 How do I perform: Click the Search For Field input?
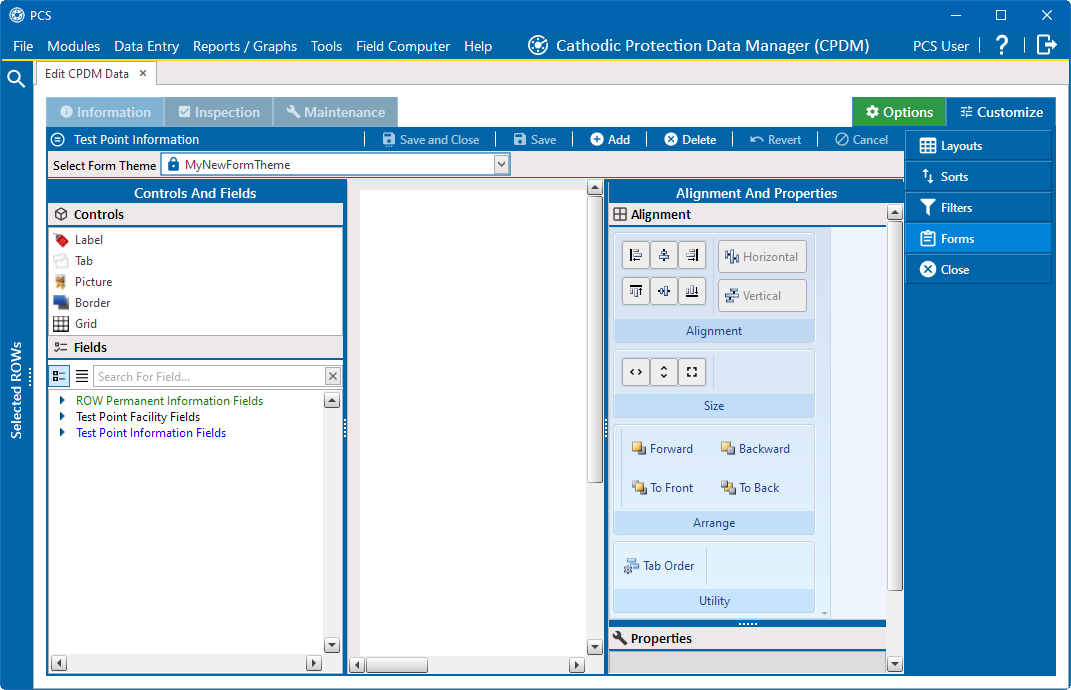click(x=208, y=377)
